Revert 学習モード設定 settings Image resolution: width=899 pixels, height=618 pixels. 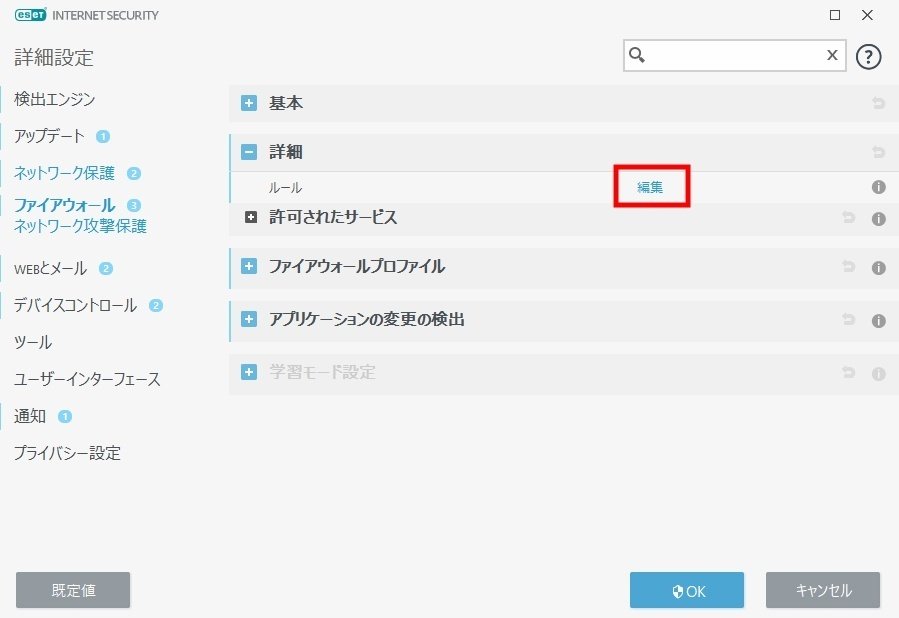[x=849, y=373]
